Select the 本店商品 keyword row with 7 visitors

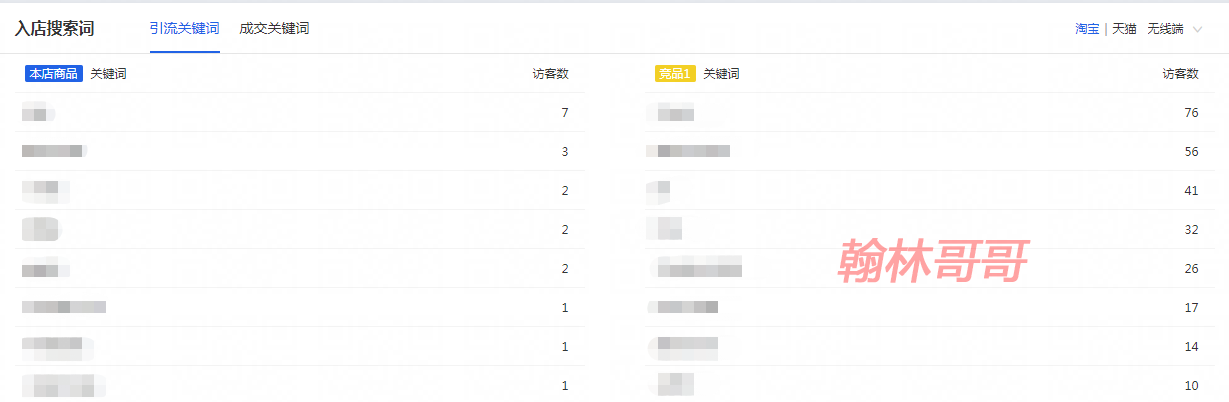300,113
